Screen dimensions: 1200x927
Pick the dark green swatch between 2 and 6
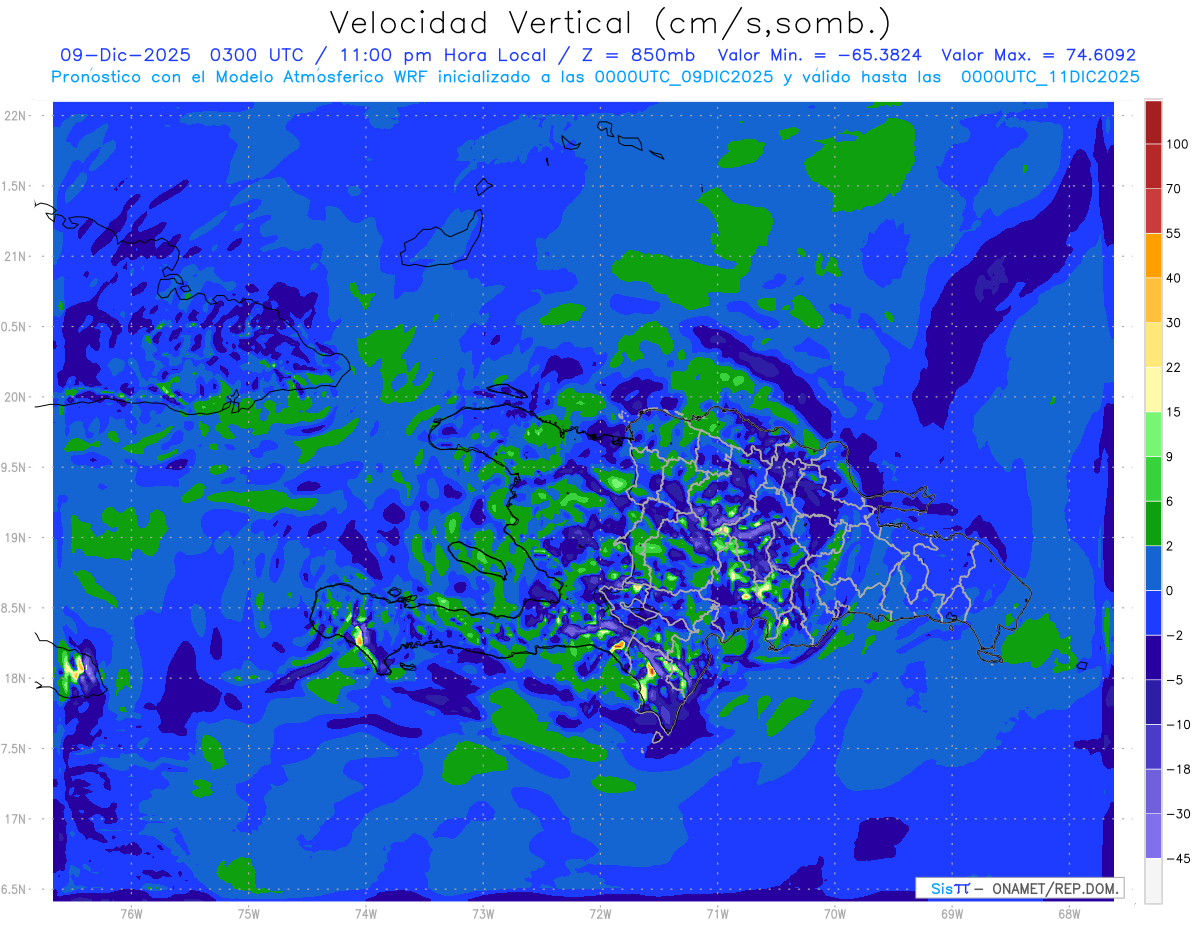tap(1153, 523)
